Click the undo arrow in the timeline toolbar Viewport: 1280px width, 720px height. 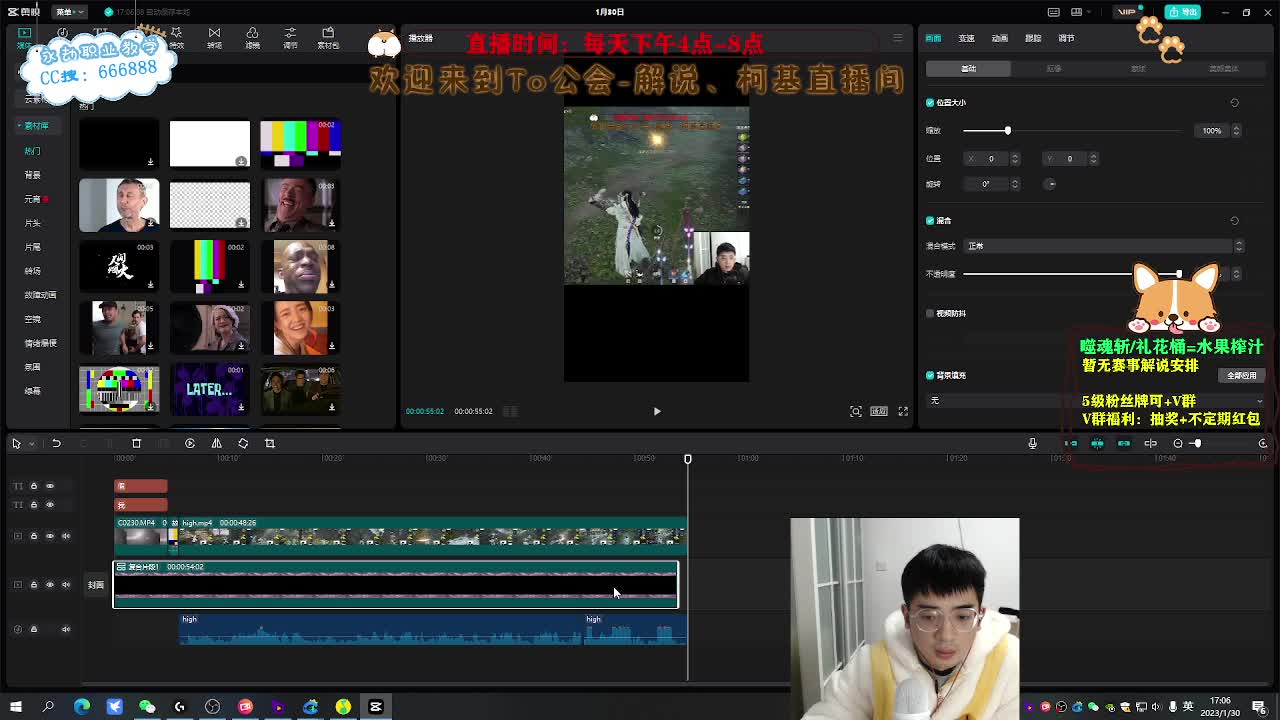click(x=56, y=443)
